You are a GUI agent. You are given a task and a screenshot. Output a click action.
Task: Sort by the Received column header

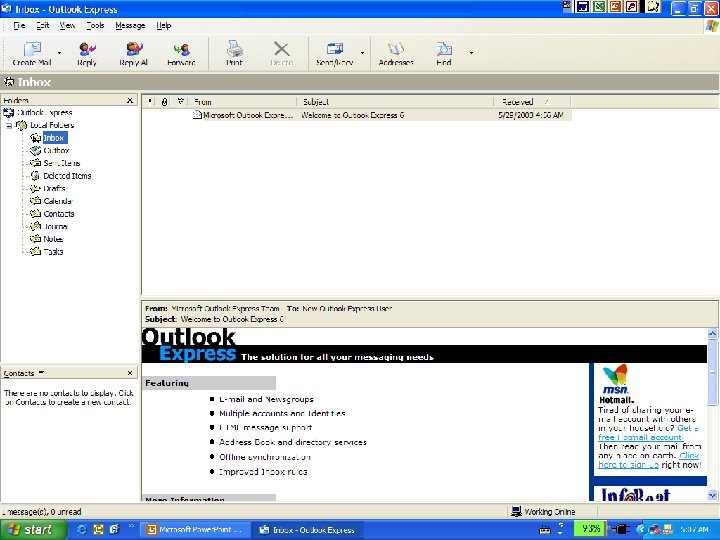(532, 102)
